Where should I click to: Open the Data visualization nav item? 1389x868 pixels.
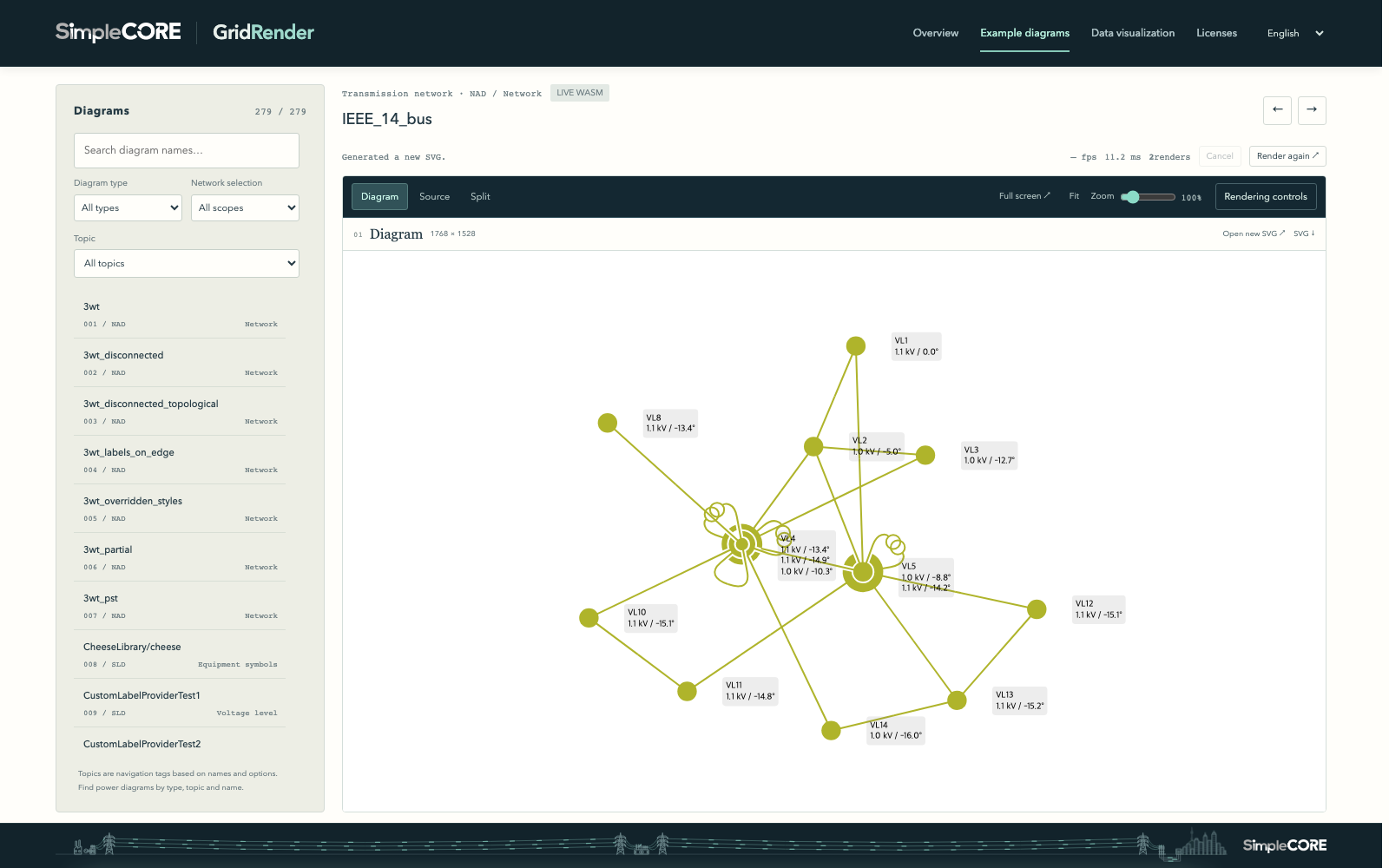pyautogui.click(x=1133, y=33)
